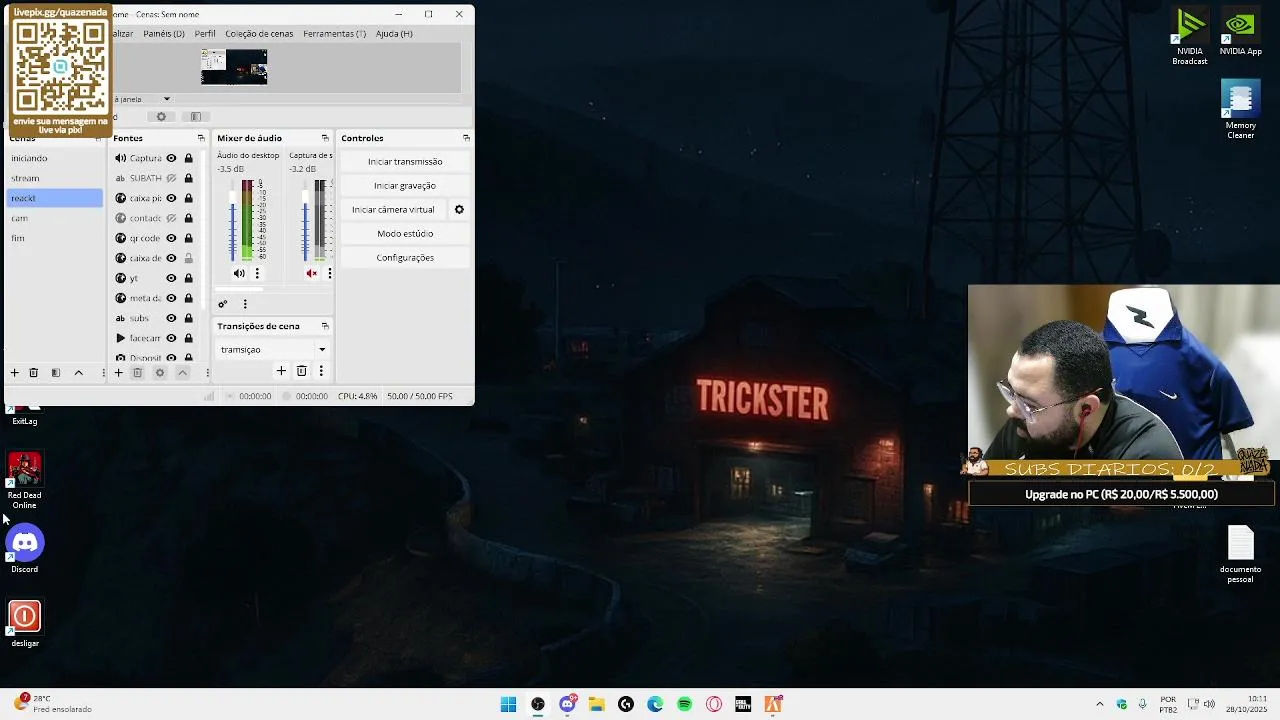Viewport: 1280px width, 720px height.
Task: Launch the NVIDIA Broadcast desktop icon
Action: [x=1190, y=37]
